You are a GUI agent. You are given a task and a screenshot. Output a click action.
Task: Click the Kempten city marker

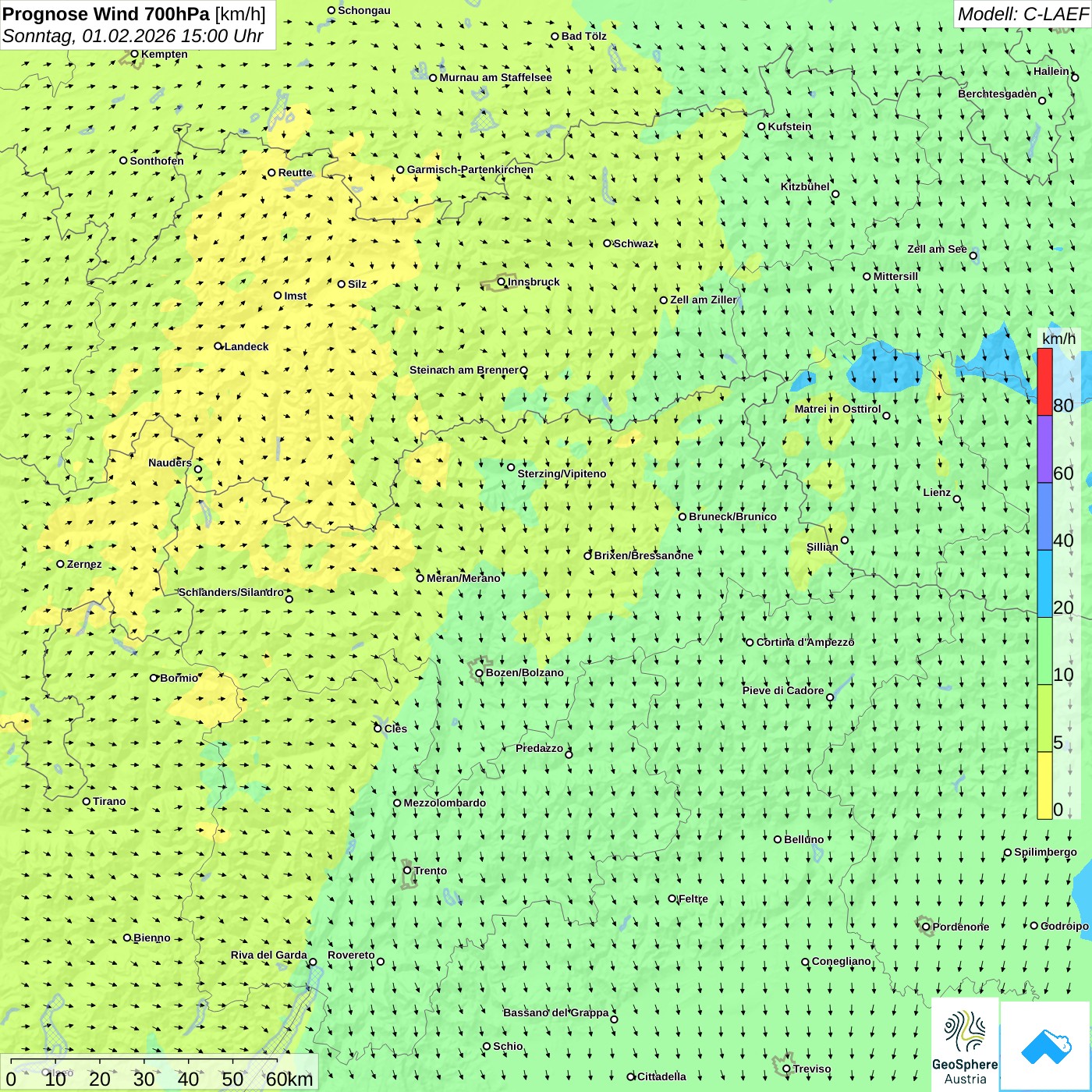pos(134,54)
